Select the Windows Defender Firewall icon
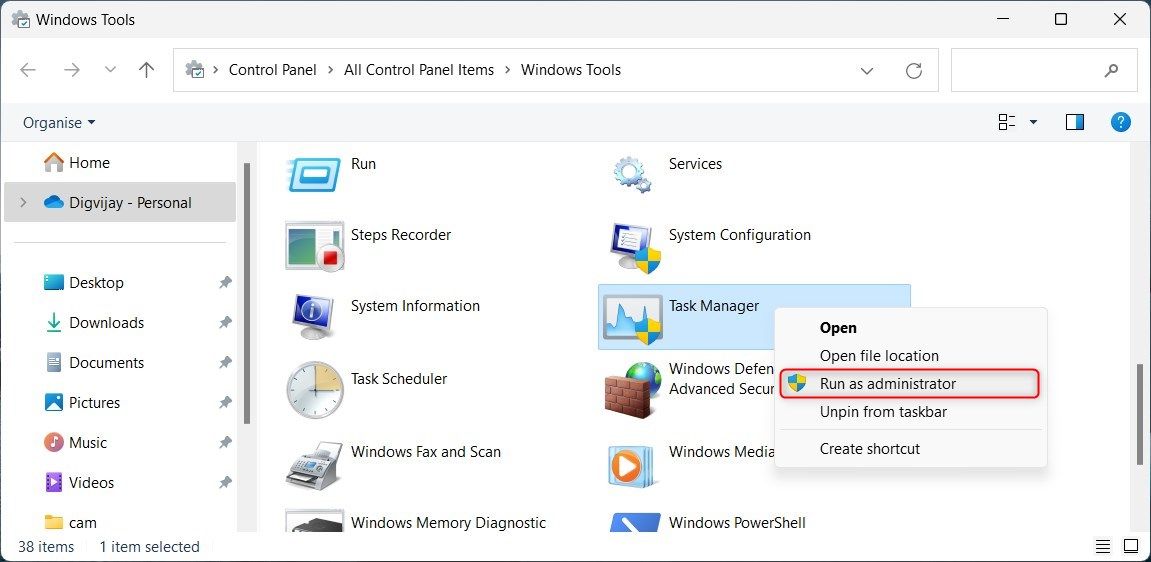 pyautogui.click(x=632, y=390)
